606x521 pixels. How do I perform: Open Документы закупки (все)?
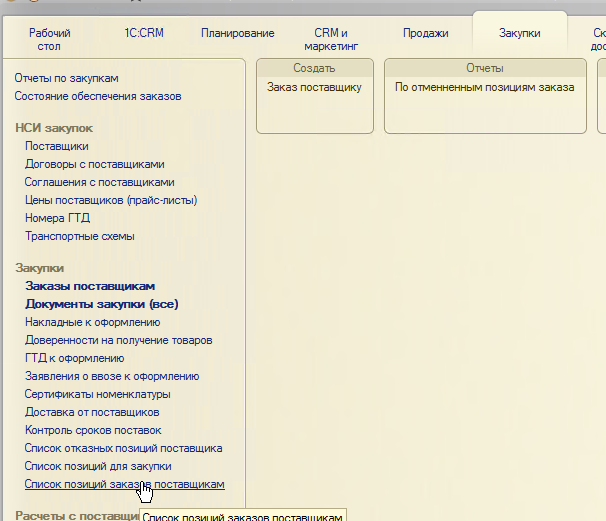click(x=101, y=304)
